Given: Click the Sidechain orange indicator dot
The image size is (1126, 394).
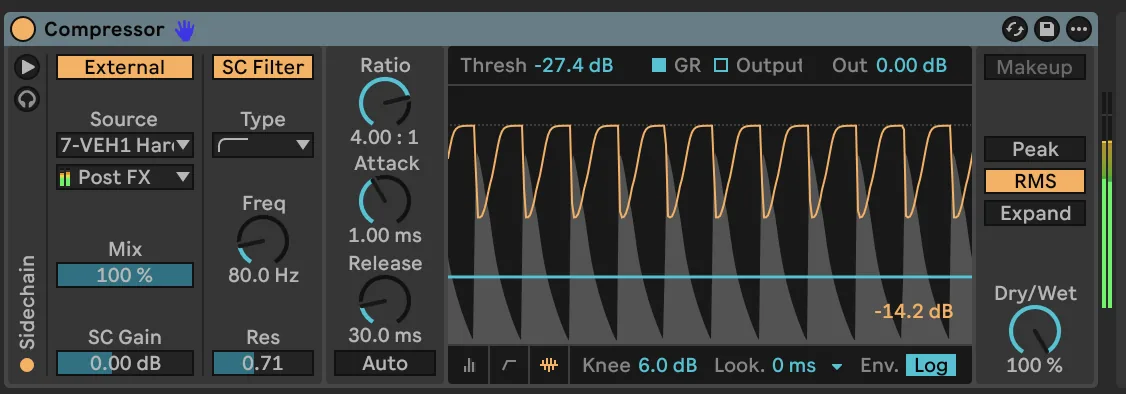Looking at the screenshot, I should tap(27, 365).
